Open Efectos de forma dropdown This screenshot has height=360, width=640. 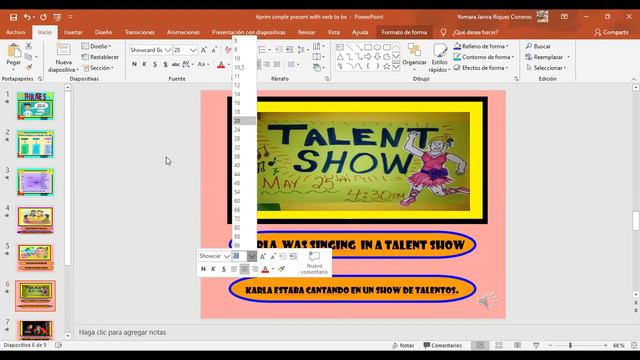[x=481, y=68]
